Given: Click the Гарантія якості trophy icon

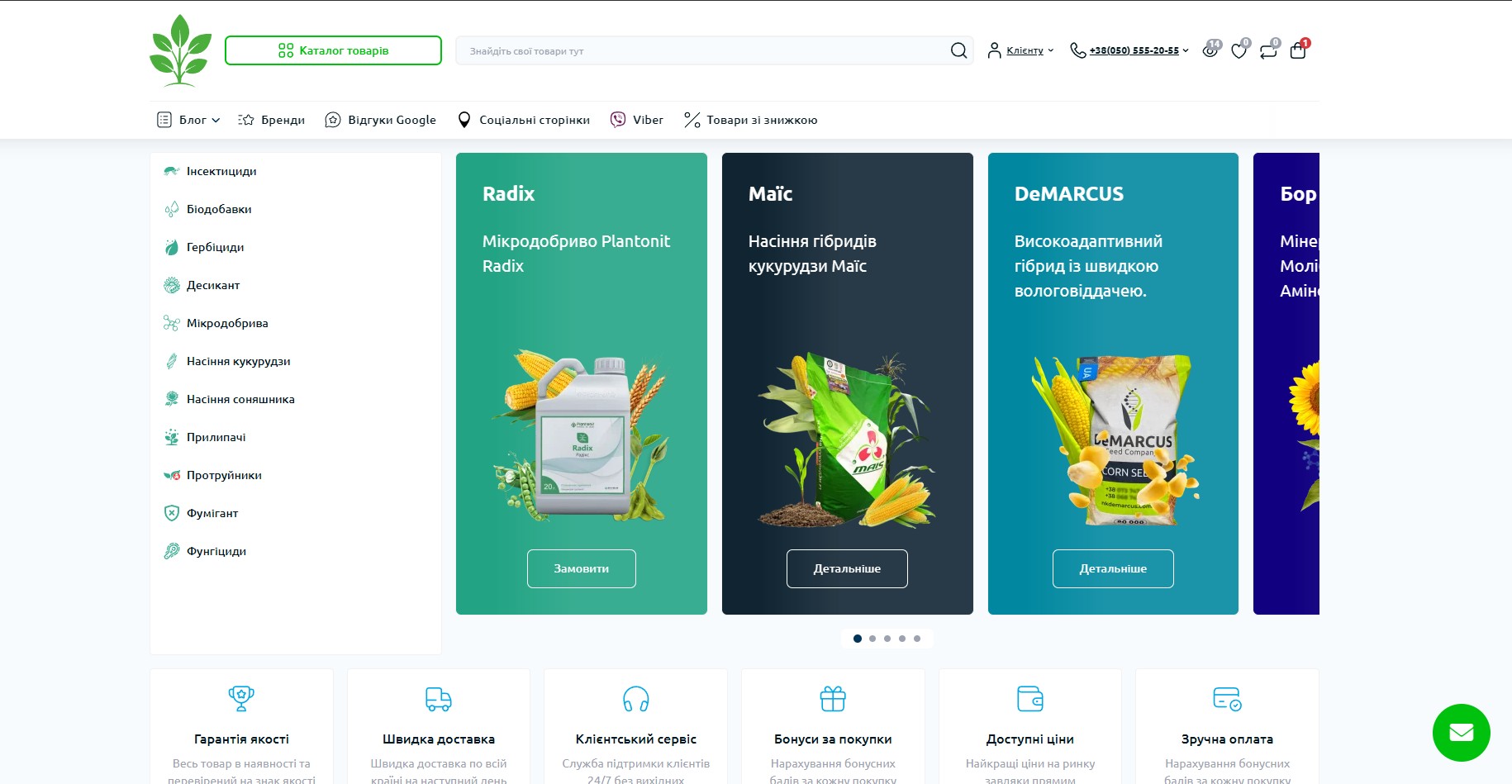Looking at the screenshot, I should (241, 699).
